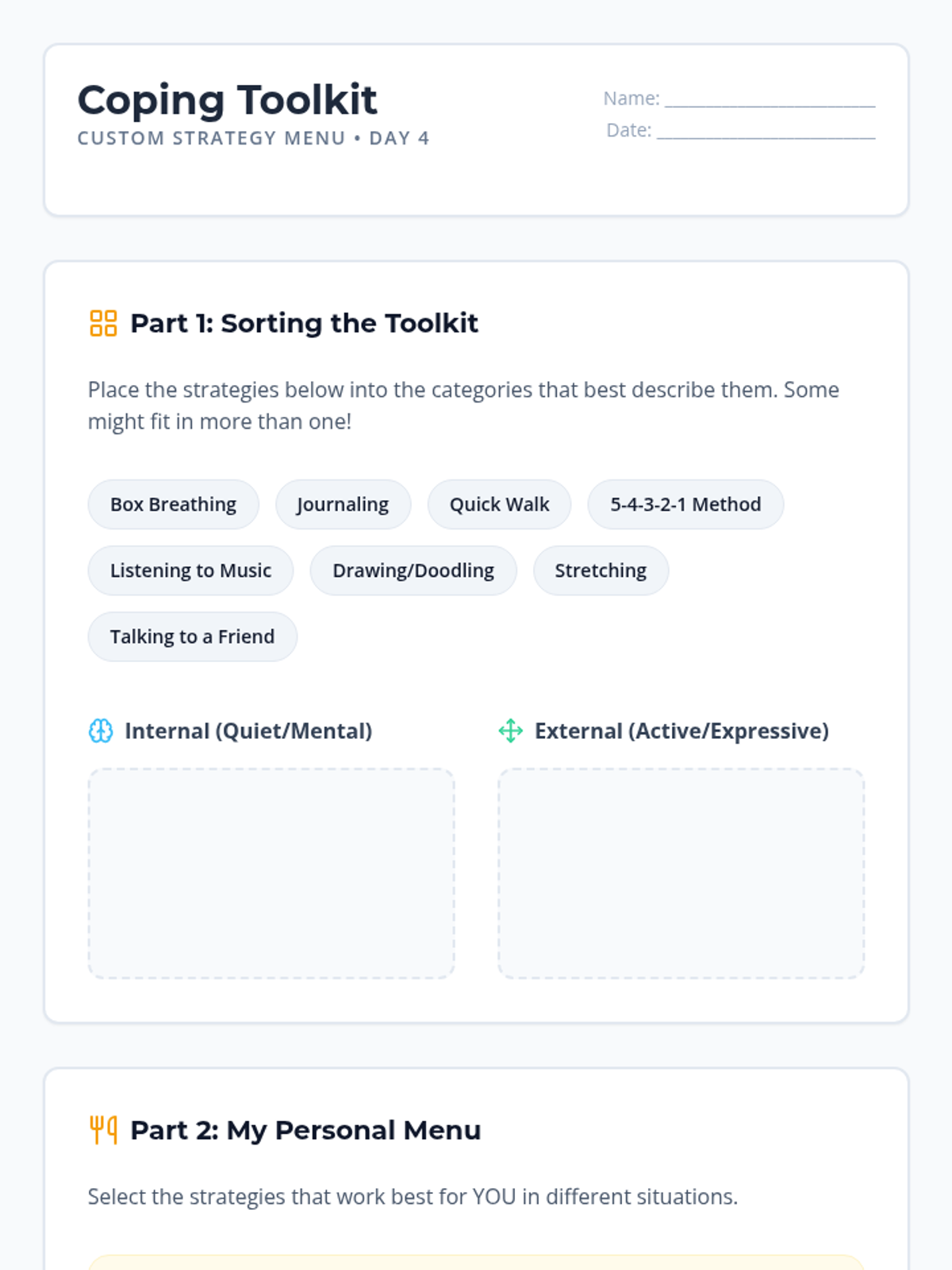Choose the 5-4-3-2-1 Method chip
Viewport: 952px width, 1270px height.
click(685, 504)
